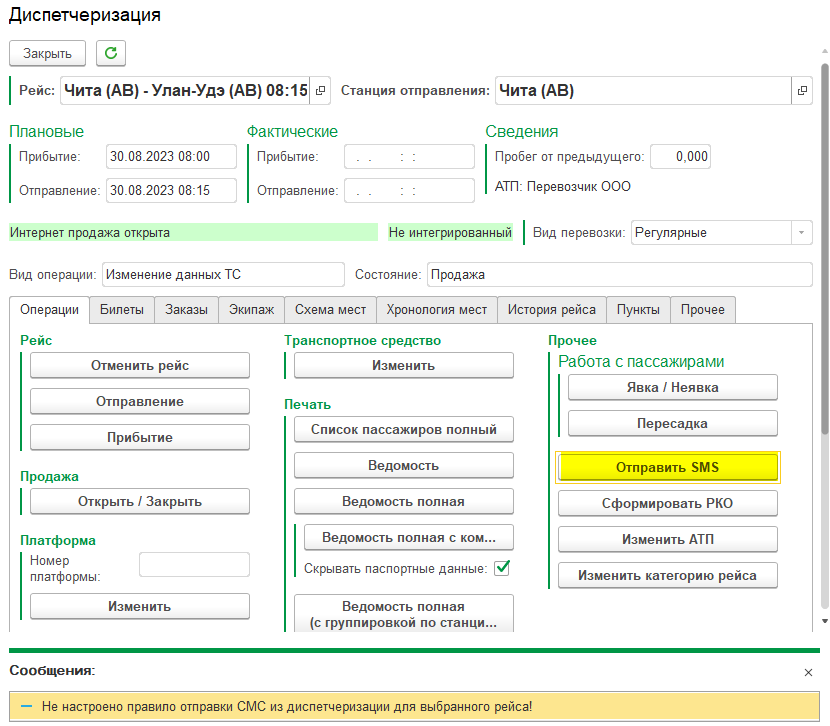Toggle Скрывать паспортные данные checkbox
Screen dimensions: 830x726
pos(503,568)
